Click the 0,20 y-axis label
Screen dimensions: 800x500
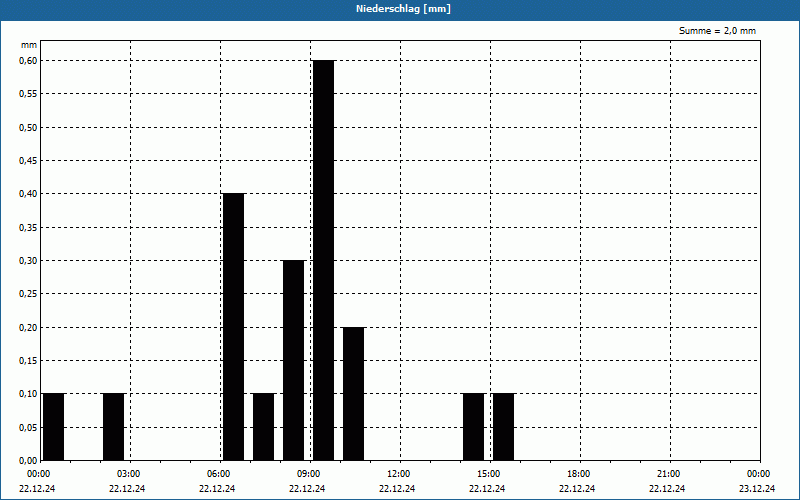28,328
